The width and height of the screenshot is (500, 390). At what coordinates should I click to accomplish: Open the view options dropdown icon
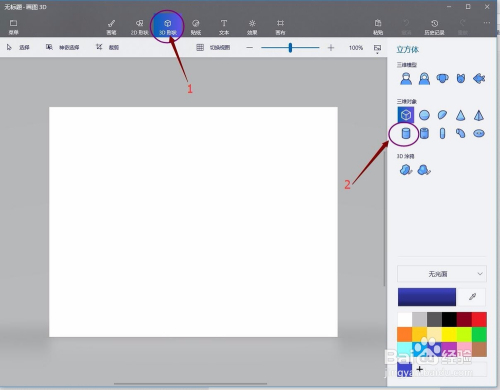pyautogui.click(x=377, y=49)
